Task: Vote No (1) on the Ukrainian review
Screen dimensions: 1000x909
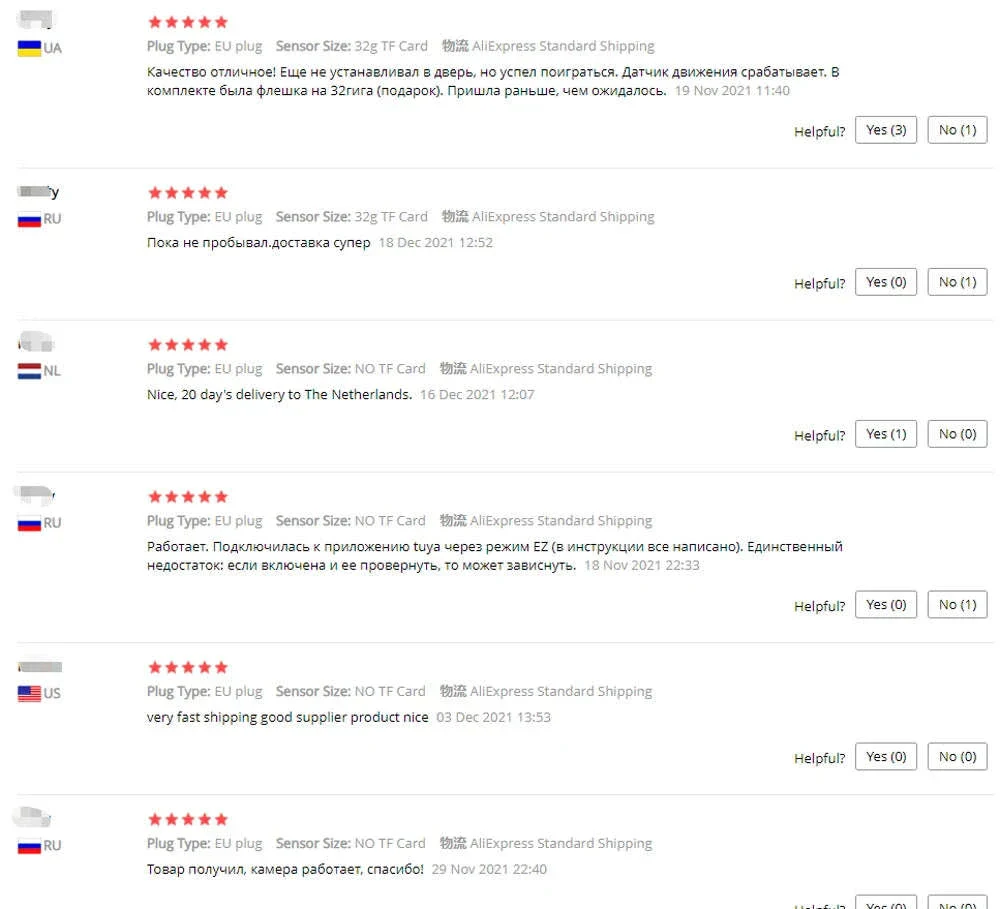Action: [957, 130]
